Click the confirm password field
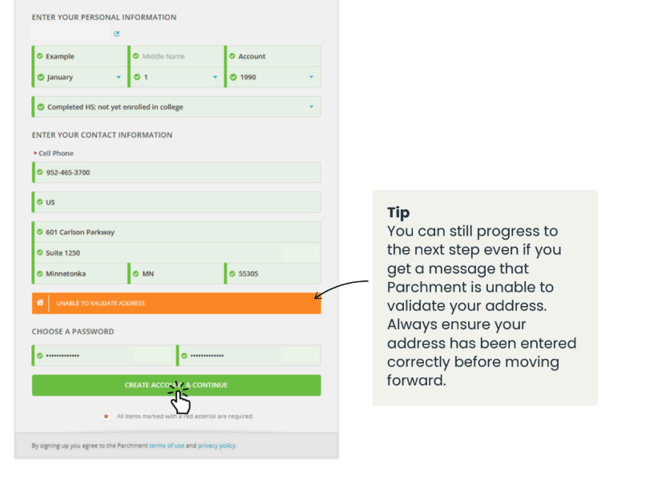This screenshot has height=480, width=670. [x=249, y=356]
